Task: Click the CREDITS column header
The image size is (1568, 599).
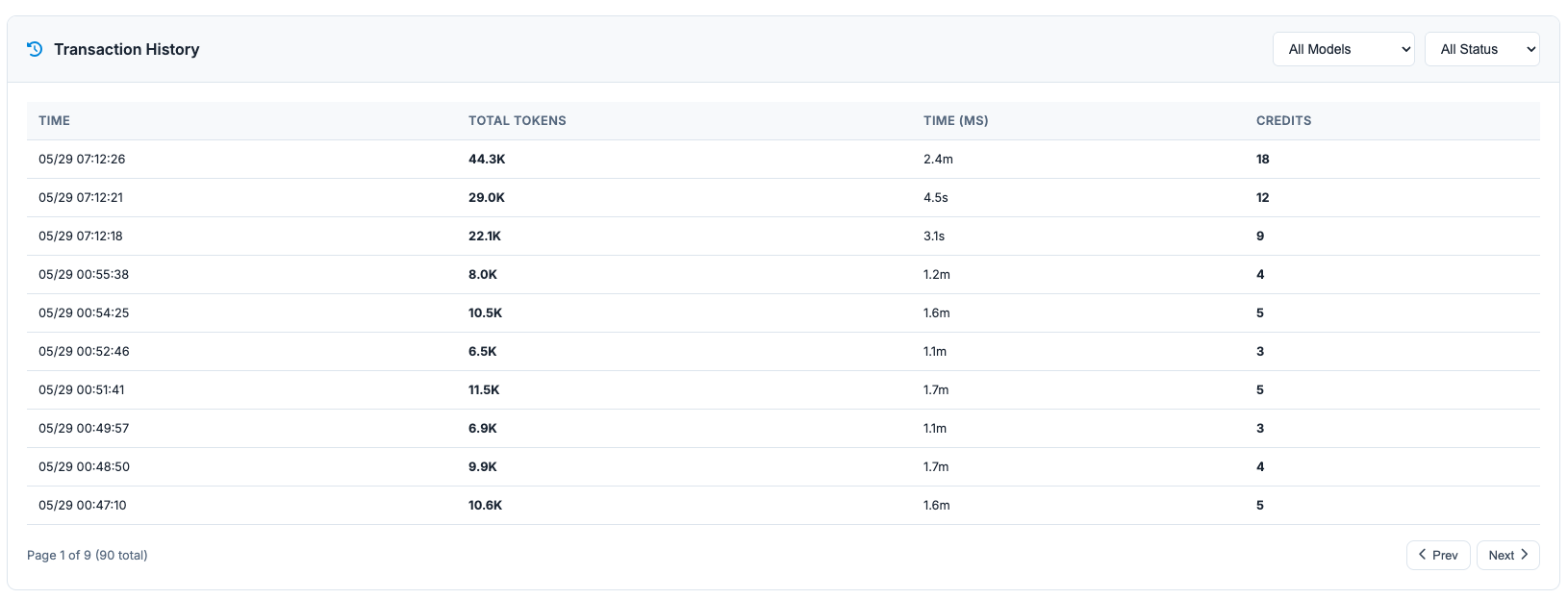Action: point(1283,120)
